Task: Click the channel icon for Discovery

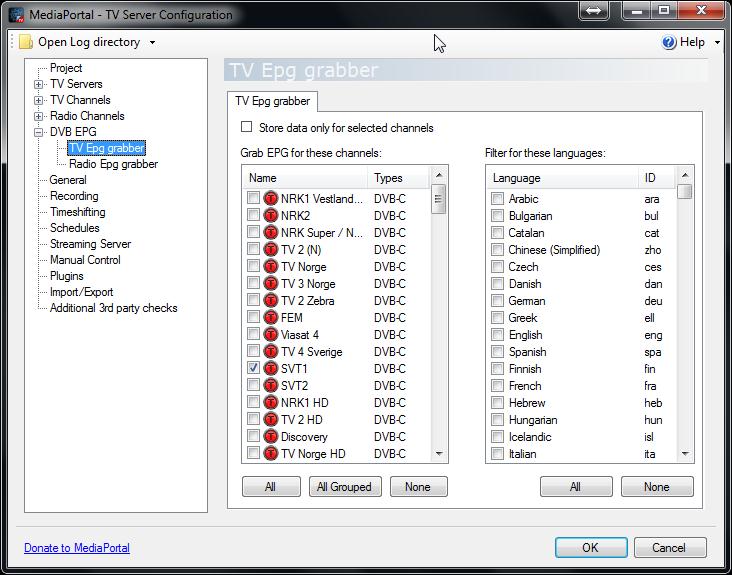Action: pos(271,436)
